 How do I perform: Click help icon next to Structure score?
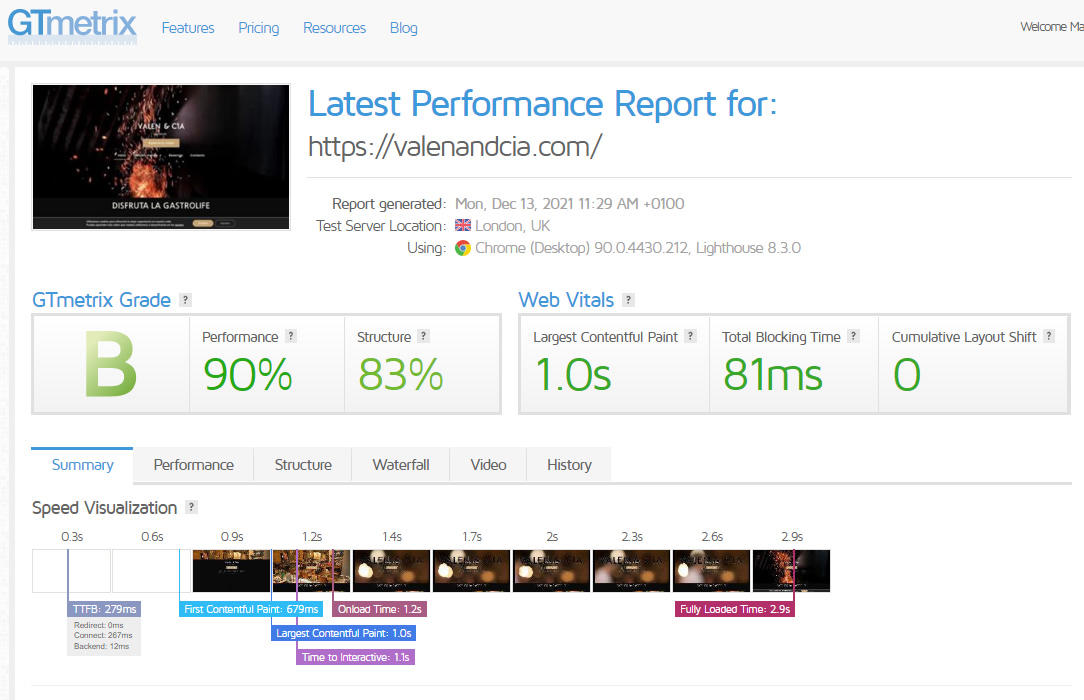point(424,336)
